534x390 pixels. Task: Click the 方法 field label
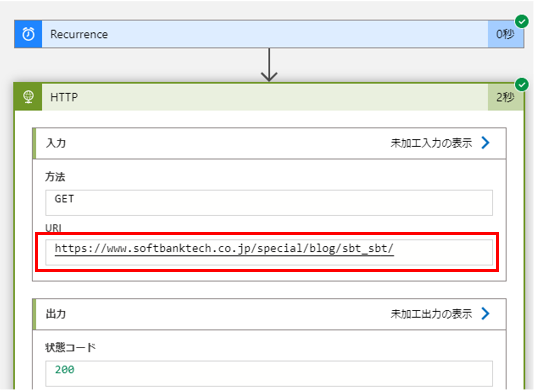pyautogui.click(x=55, y=177)
